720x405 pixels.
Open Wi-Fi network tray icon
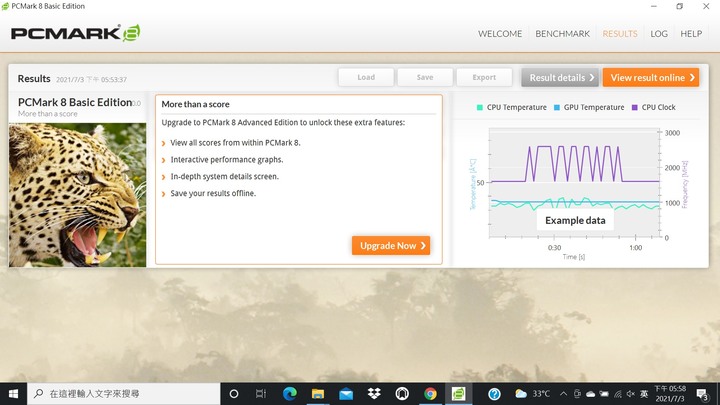coord(618,394)
